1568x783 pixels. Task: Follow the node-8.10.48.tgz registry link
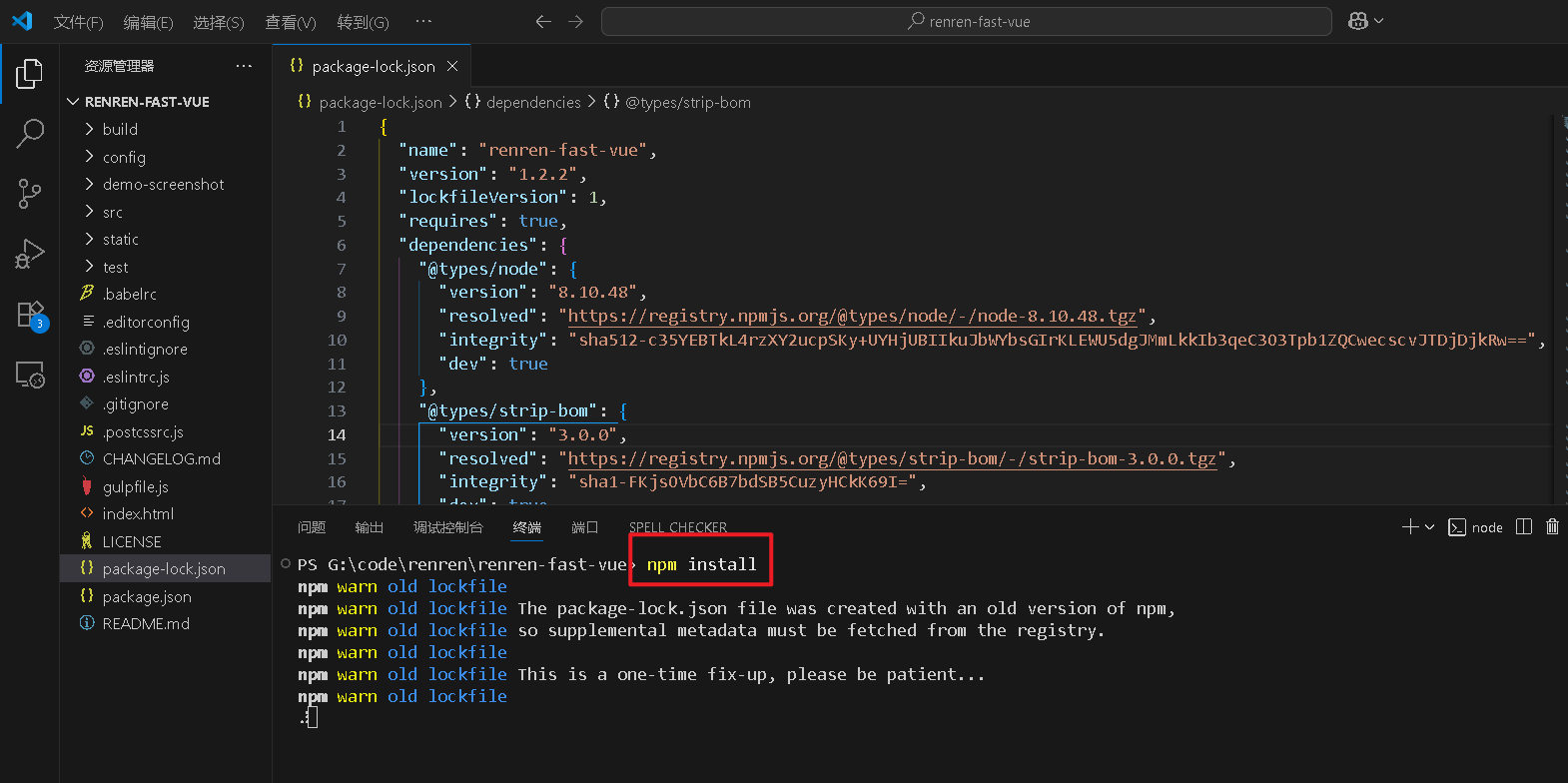click(x=852, y=316)
